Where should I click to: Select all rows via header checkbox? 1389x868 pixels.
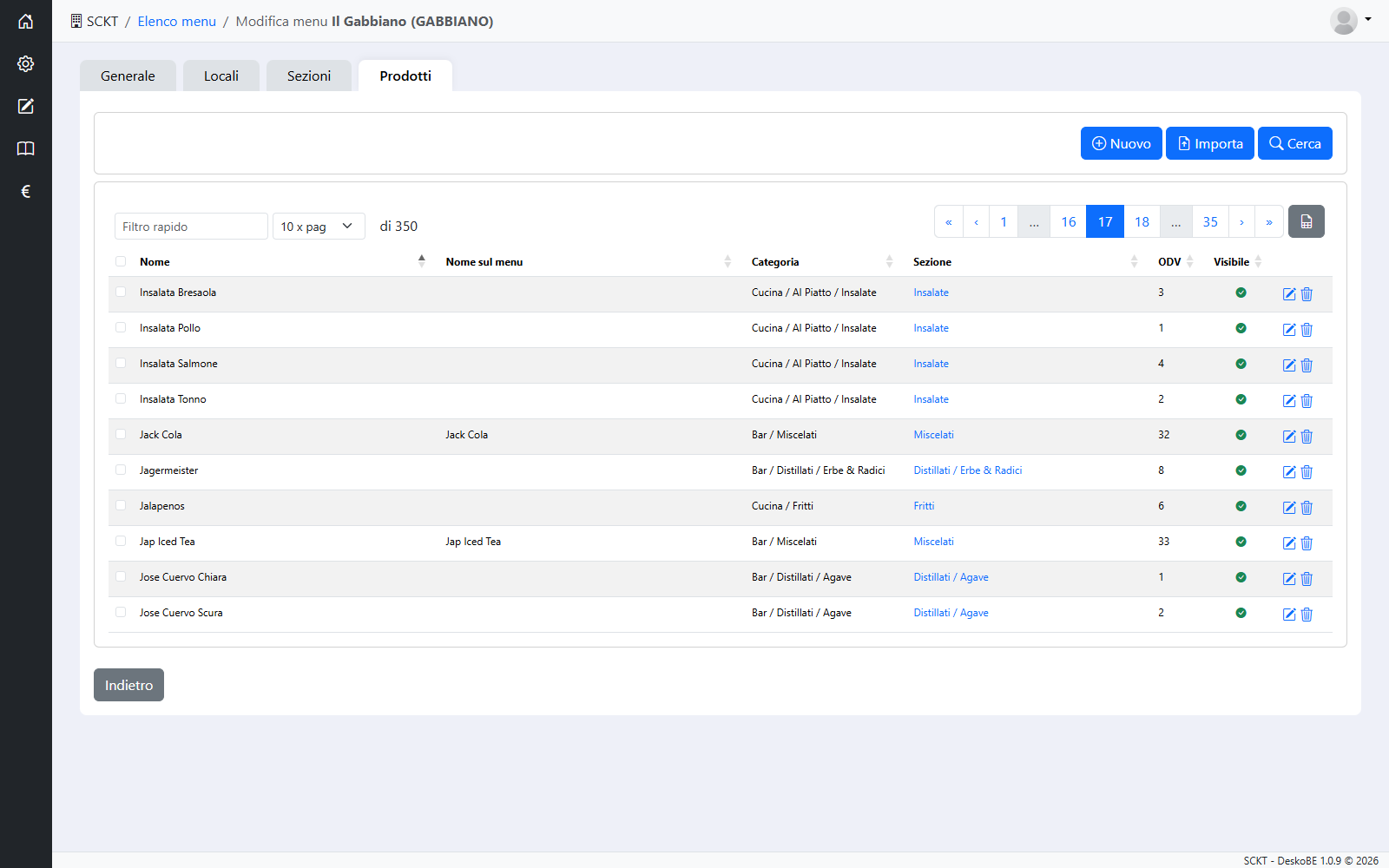coord(121,261)
